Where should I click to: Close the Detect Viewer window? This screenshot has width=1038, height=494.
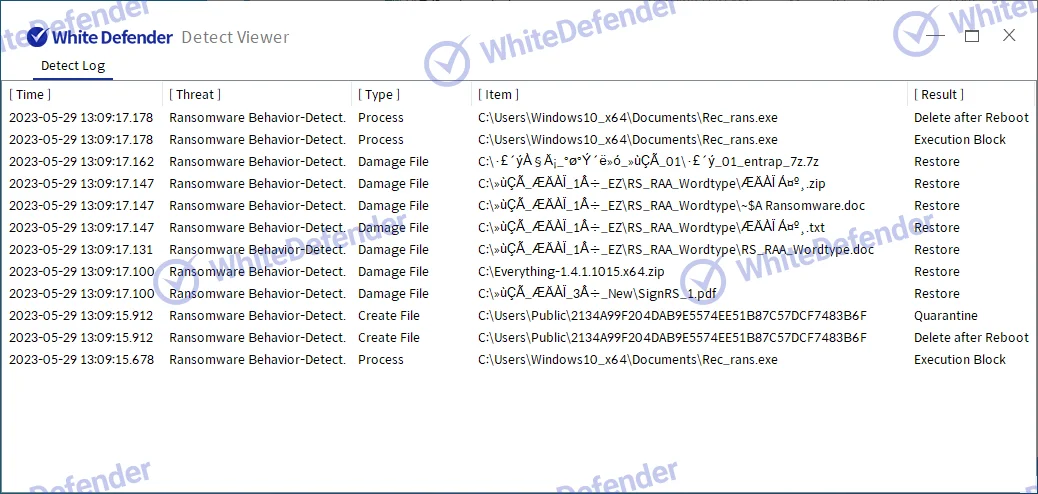point(1008,36)
